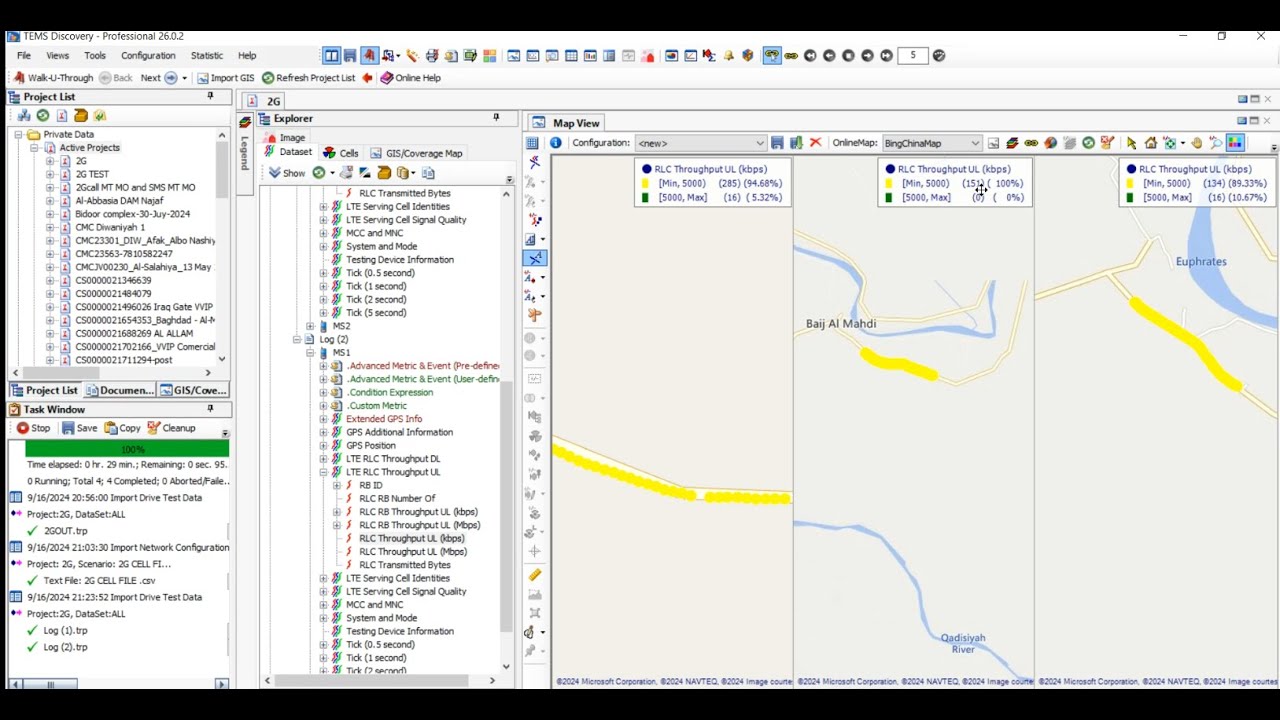Click the Next arrow in the walkthrough toolbar
This screenshot has width=1280, height=720.
(170, 78)
